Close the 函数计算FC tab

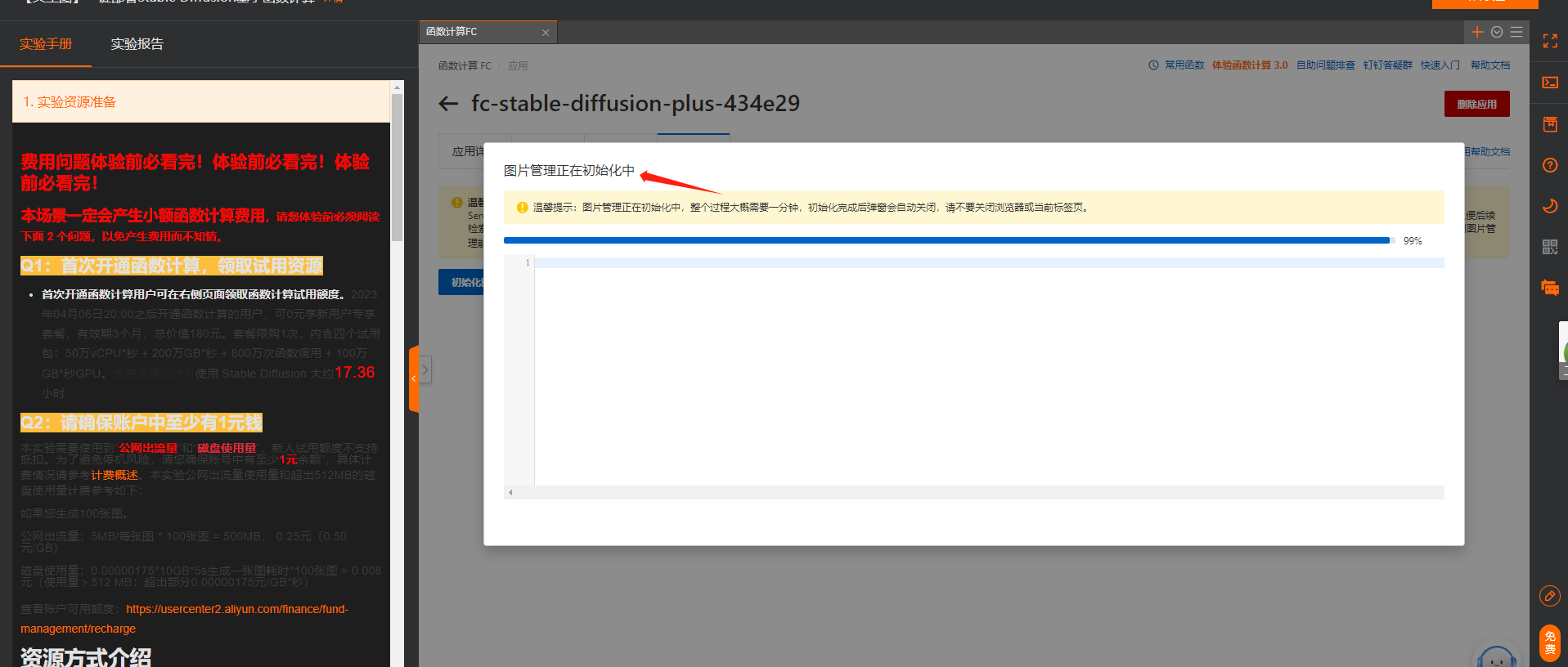pyautogui.click(x=546, y=33)
